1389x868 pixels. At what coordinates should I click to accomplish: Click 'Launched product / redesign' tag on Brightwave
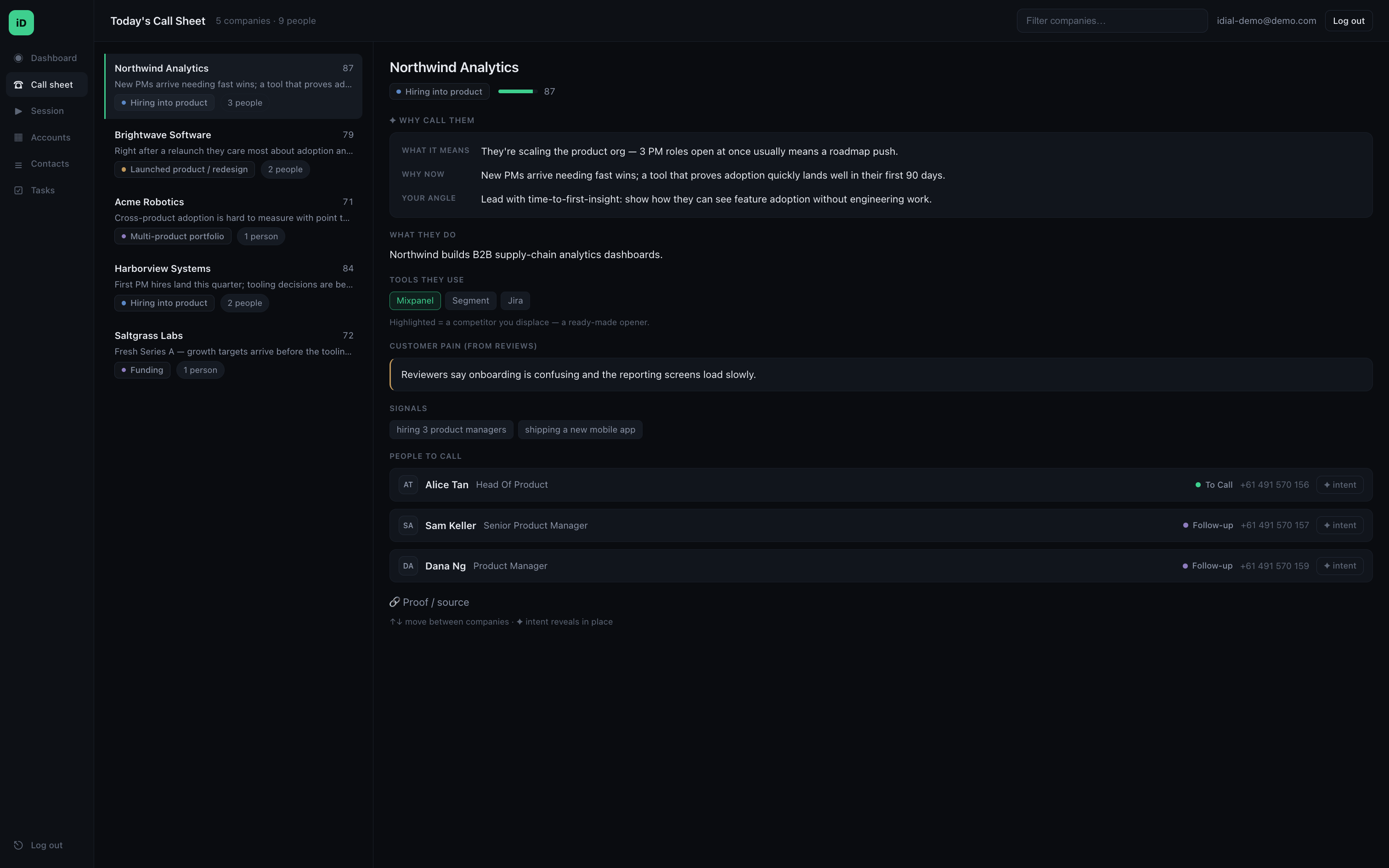click(x=184, y=169)
